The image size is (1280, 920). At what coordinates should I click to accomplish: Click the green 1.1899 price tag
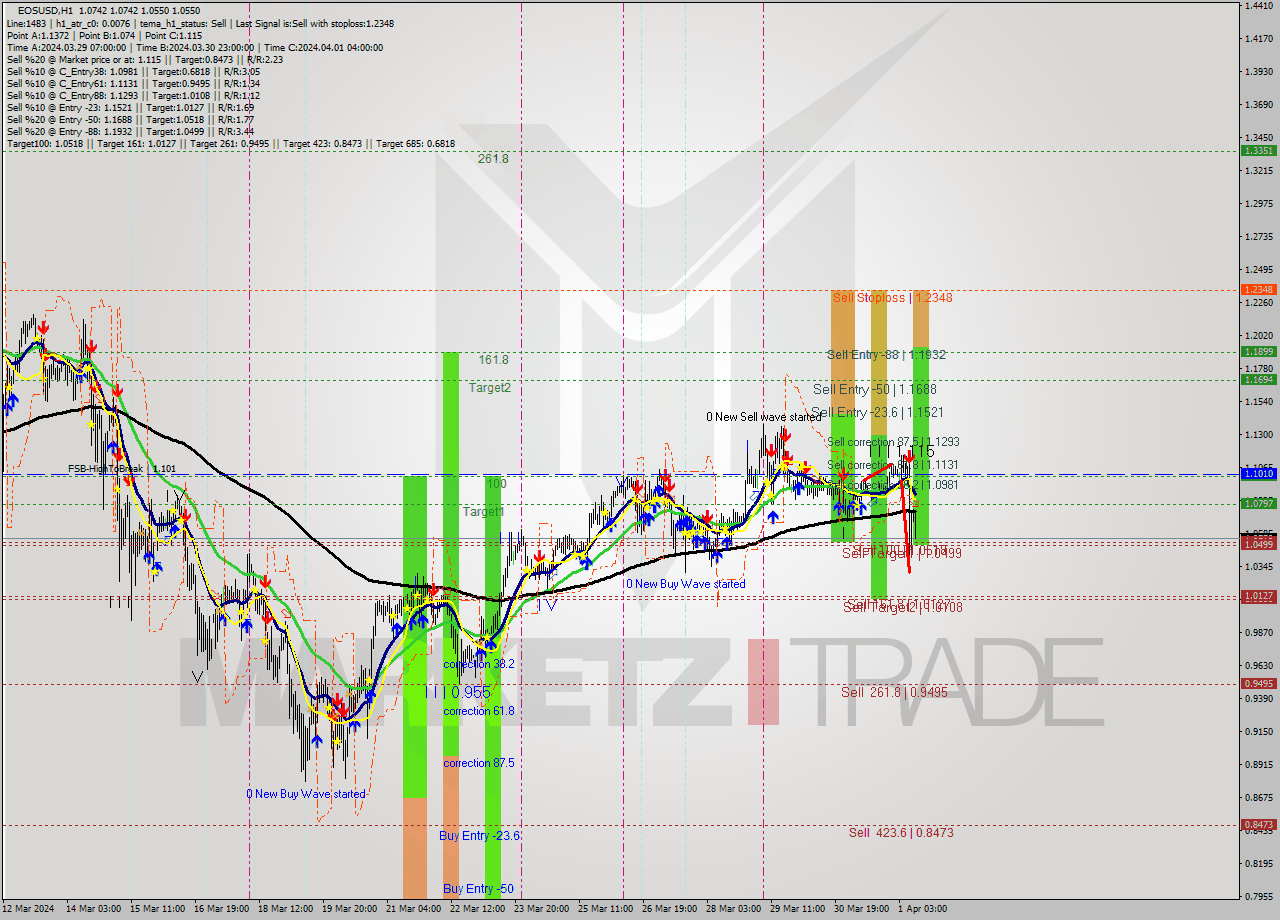pos(1258,351)
